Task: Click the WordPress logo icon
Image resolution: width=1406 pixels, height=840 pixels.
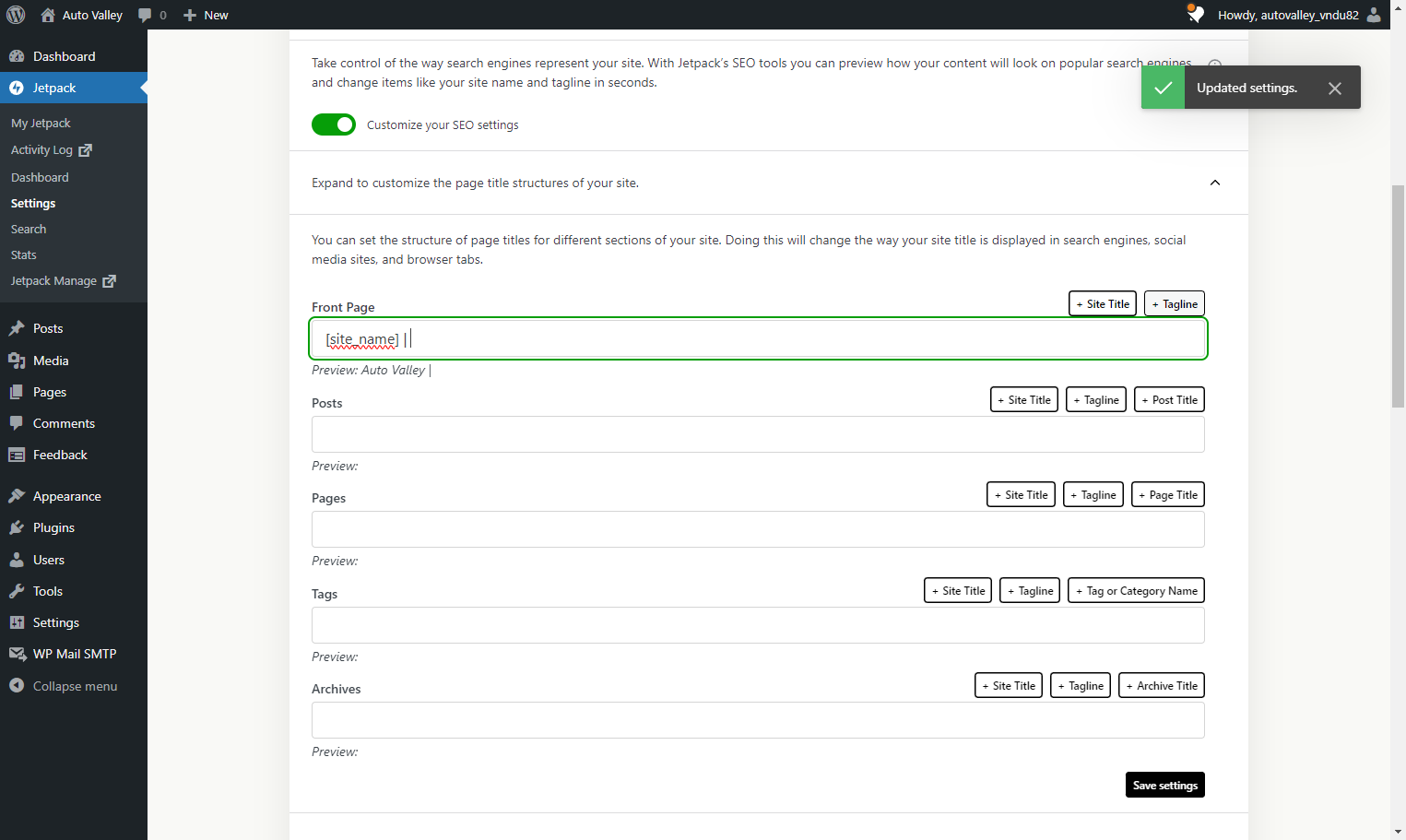Action: 16,15
